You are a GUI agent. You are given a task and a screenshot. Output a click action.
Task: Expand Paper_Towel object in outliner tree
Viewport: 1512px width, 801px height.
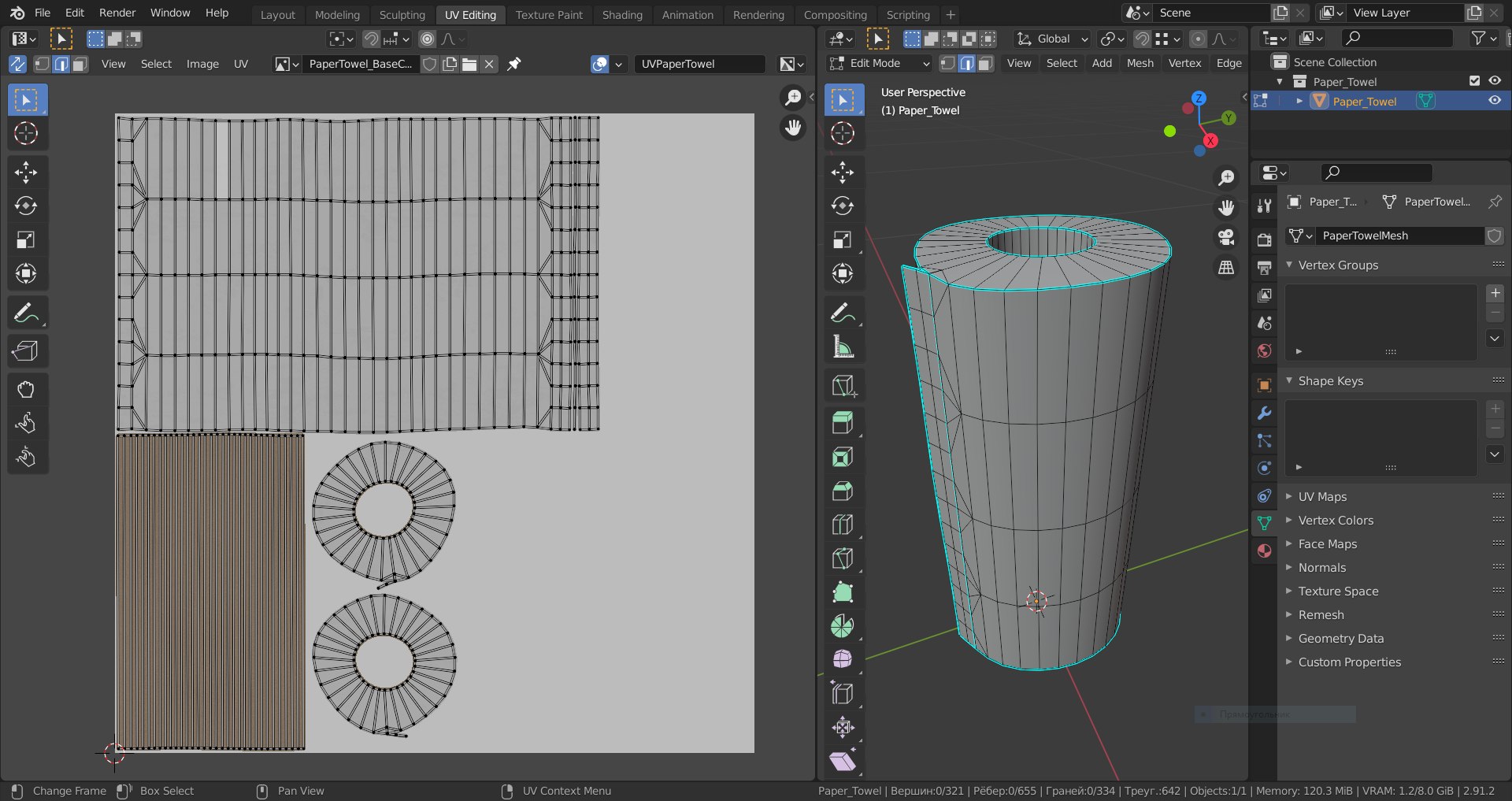click(x=1299, y=101)
